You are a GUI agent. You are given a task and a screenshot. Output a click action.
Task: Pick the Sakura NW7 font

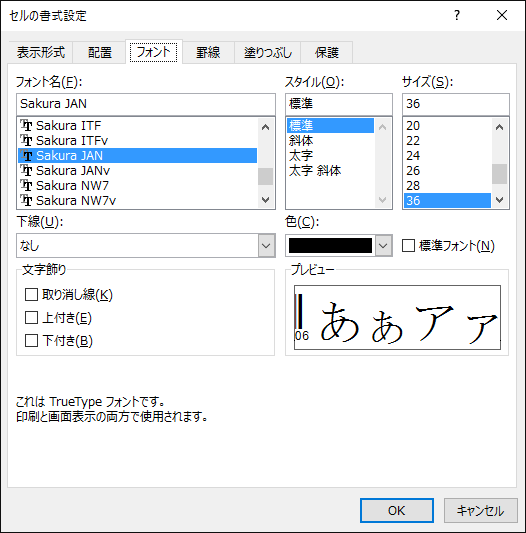(x=137, y=185)
